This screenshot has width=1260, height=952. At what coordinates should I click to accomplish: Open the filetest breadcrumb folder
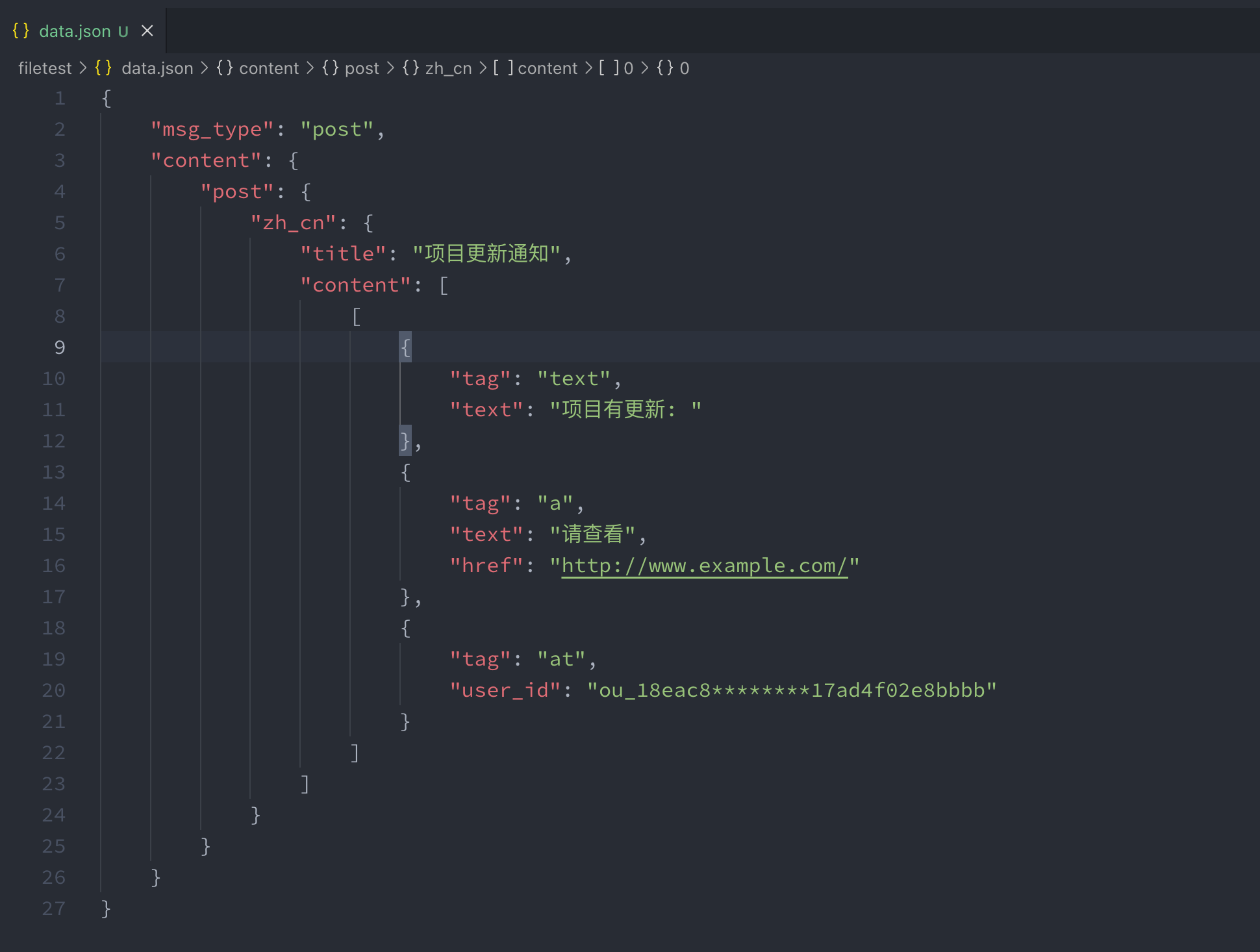pyautogui.click(x=45, y=68)
